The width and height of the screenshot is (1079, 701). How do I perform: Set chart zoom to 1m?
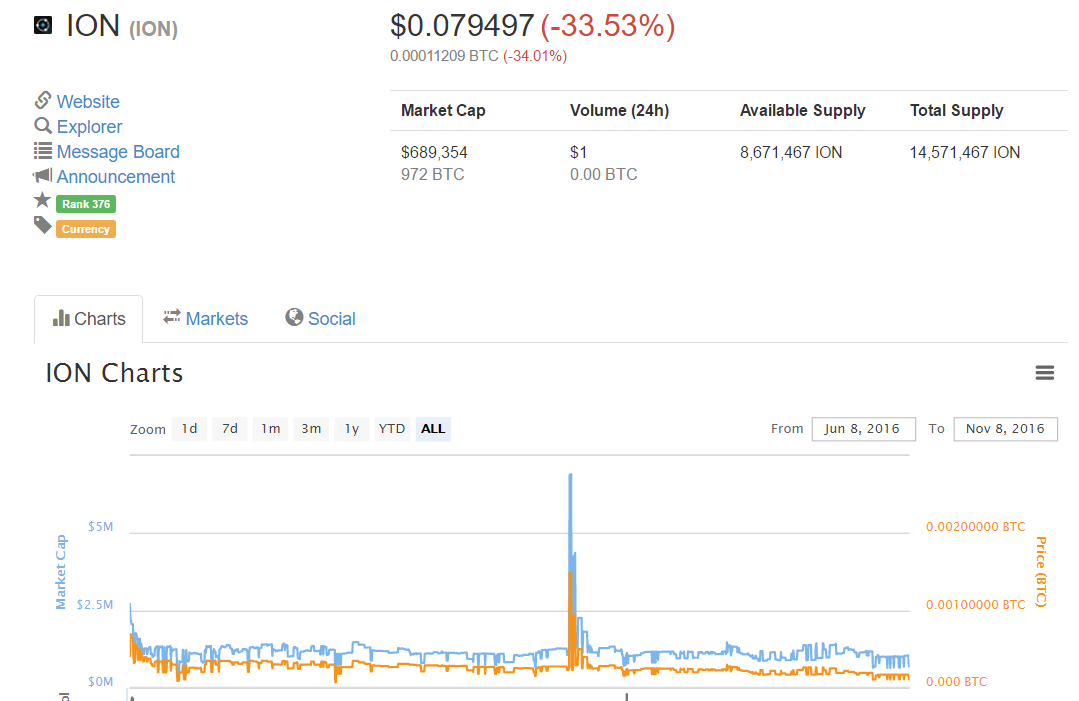coord(270,429)
